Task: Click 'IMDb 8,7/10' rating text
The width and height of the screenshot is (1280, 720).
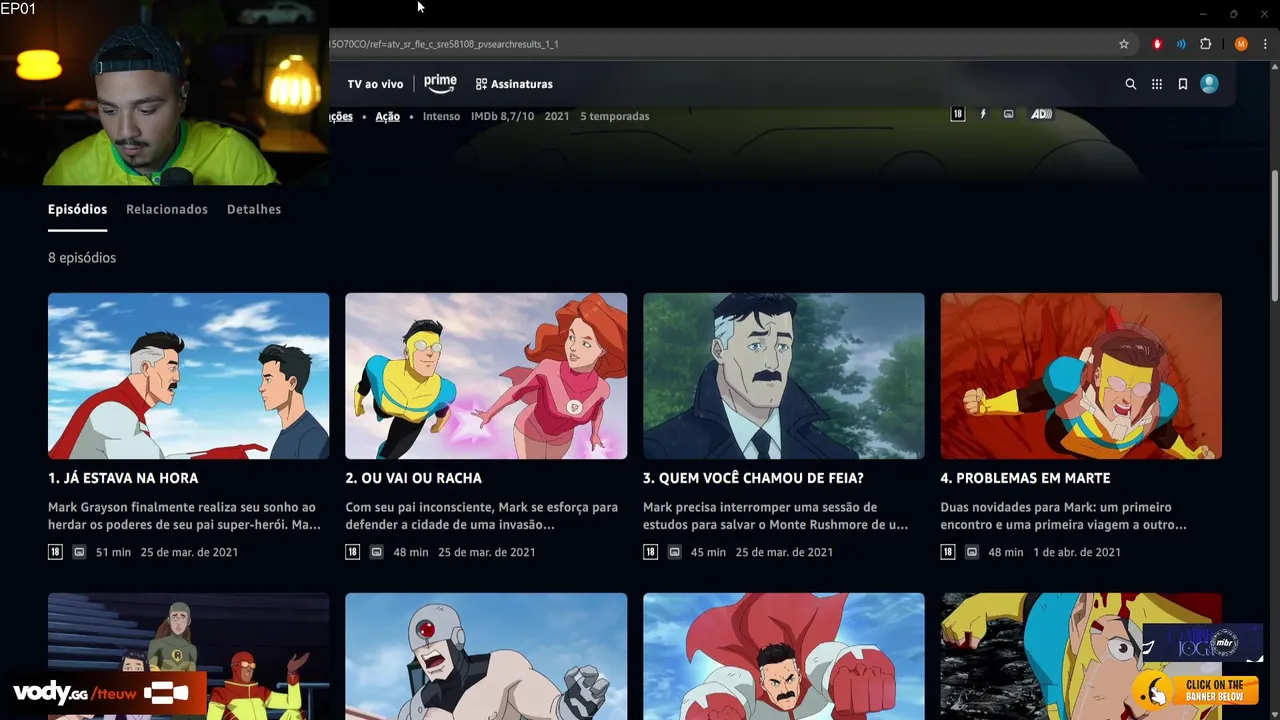Action: 502,116
